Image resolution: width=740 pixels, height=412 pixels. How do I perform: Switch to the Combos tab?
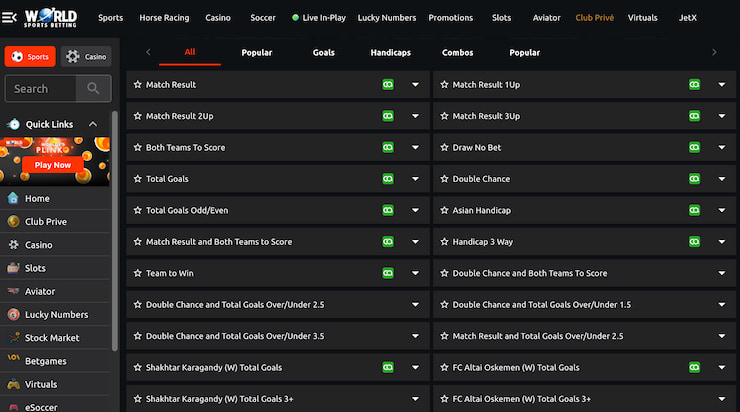(457, 52)
